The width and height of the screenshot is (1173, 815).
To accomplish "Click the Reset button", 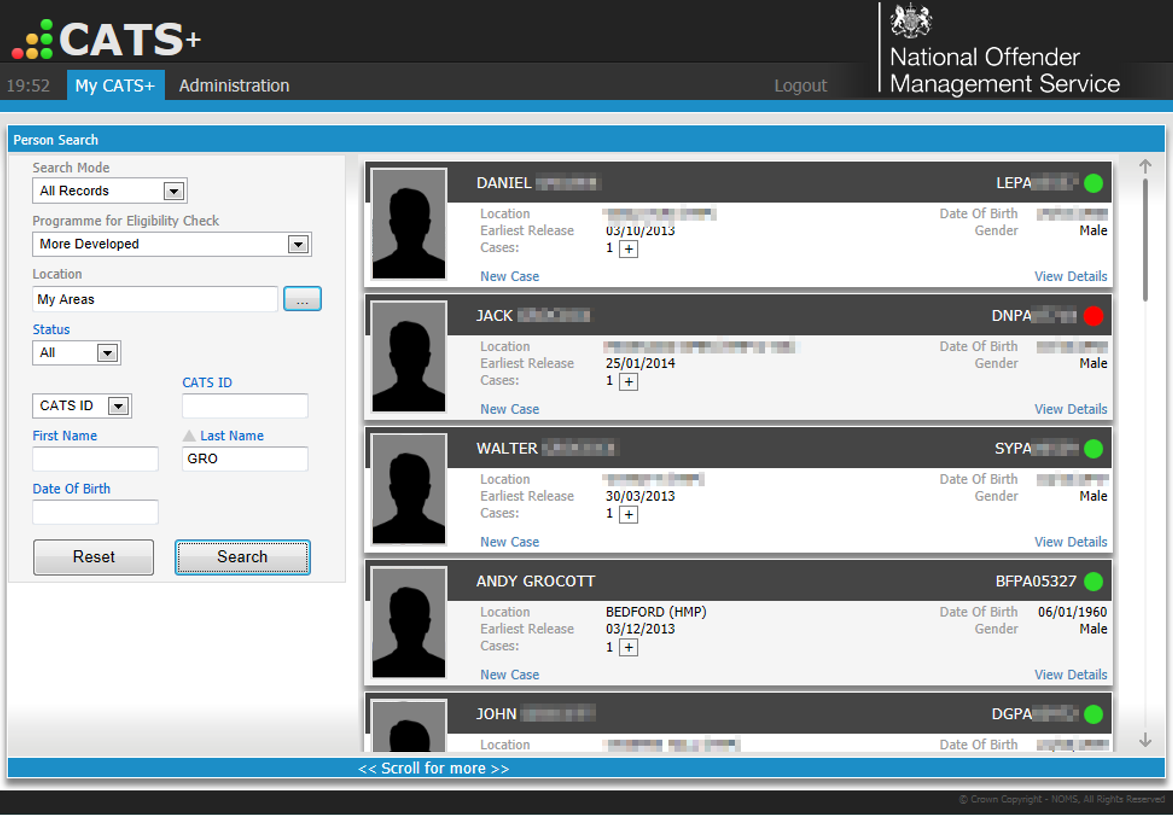I will tap(94, 557).
